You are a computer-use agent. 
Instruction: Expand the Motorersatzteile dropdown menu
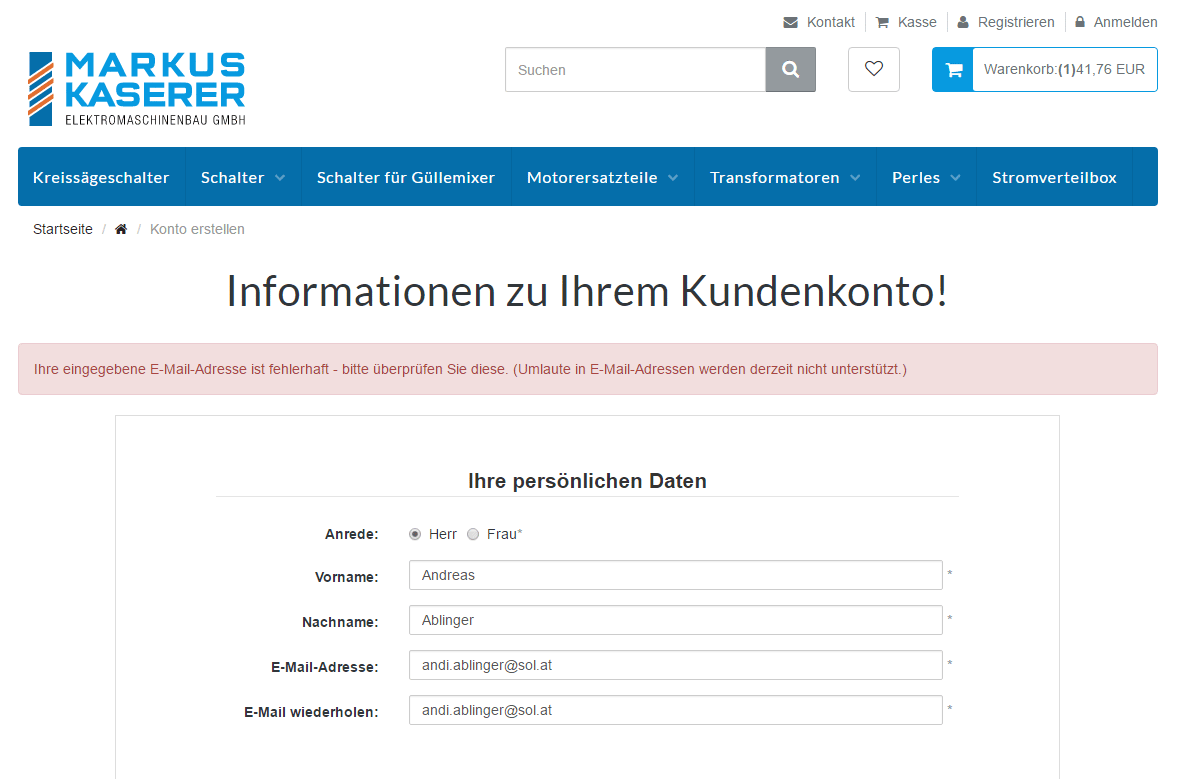tap(602, 177)
